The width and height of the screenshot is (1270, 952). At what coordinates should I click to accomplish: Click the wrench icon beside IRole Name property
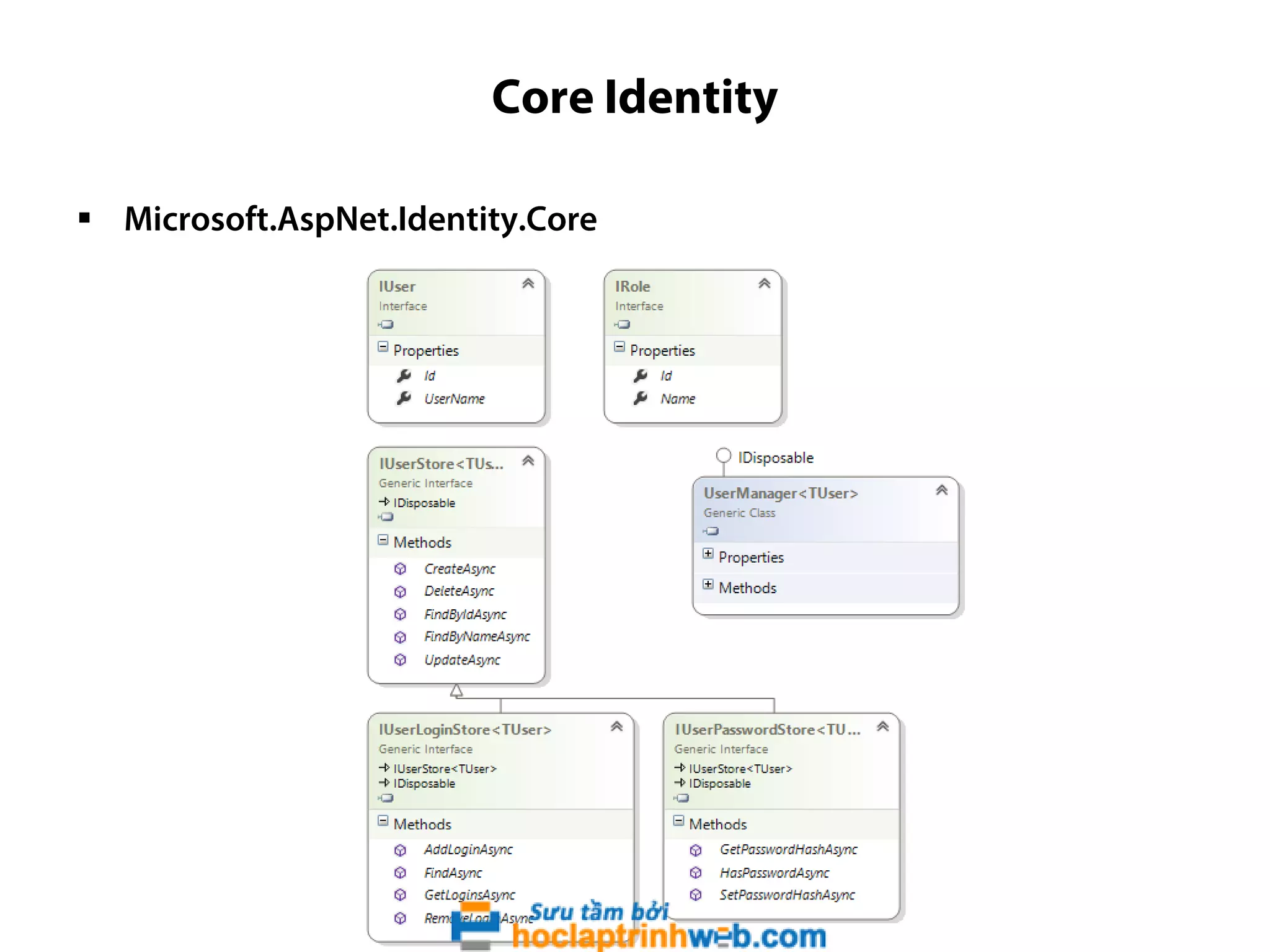click(x=641, y=399)
